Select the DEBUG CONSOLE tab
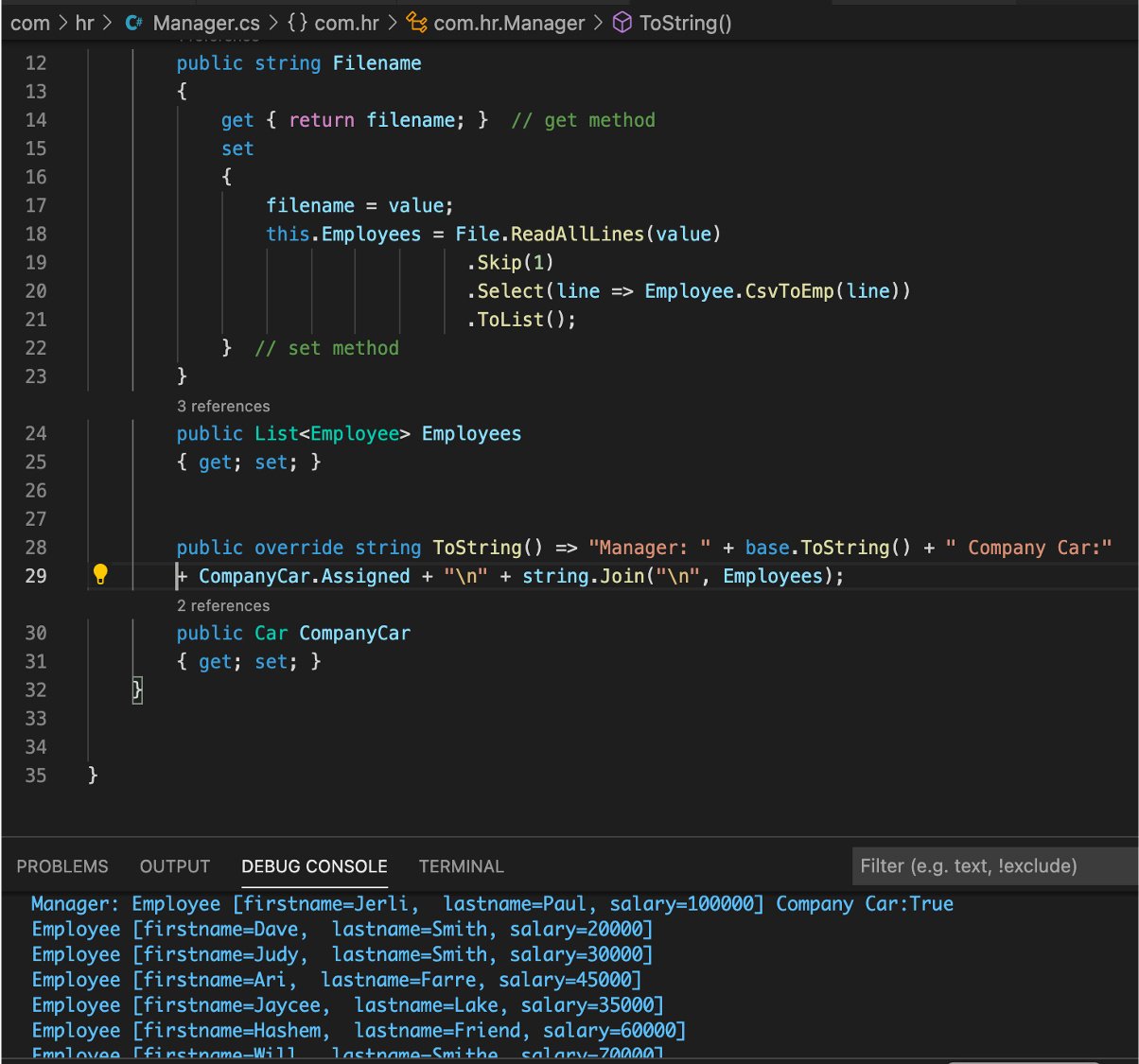 coord(314,866)
